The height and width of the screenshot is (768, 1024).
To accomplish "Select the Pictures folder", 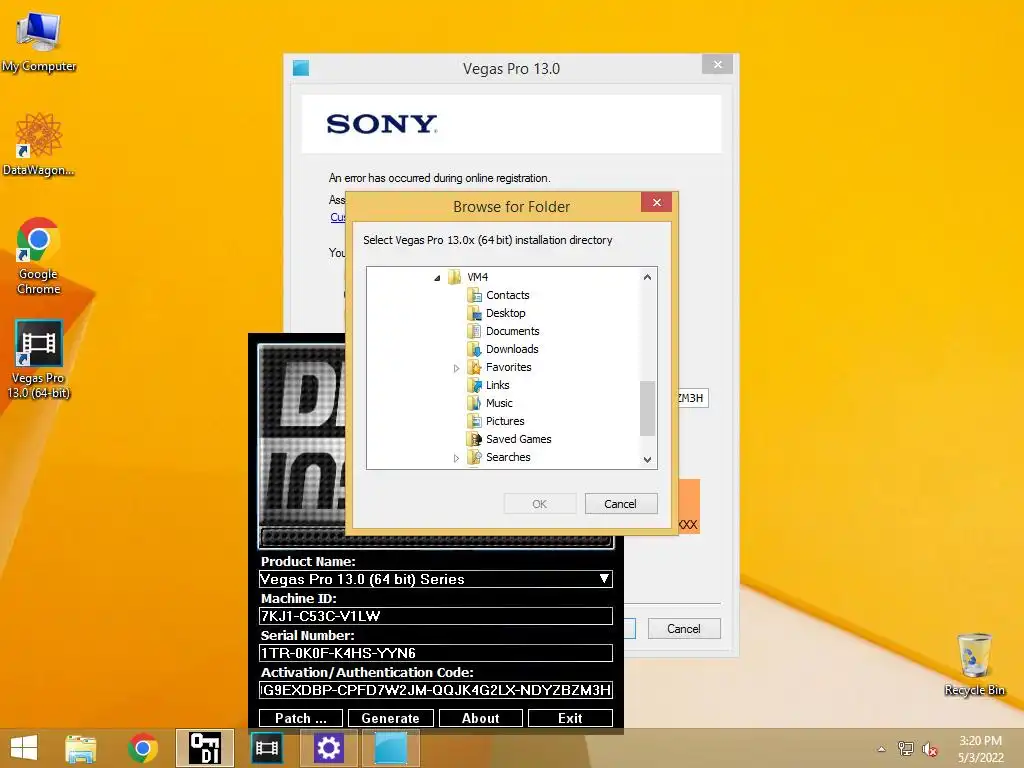I will 505,421.
